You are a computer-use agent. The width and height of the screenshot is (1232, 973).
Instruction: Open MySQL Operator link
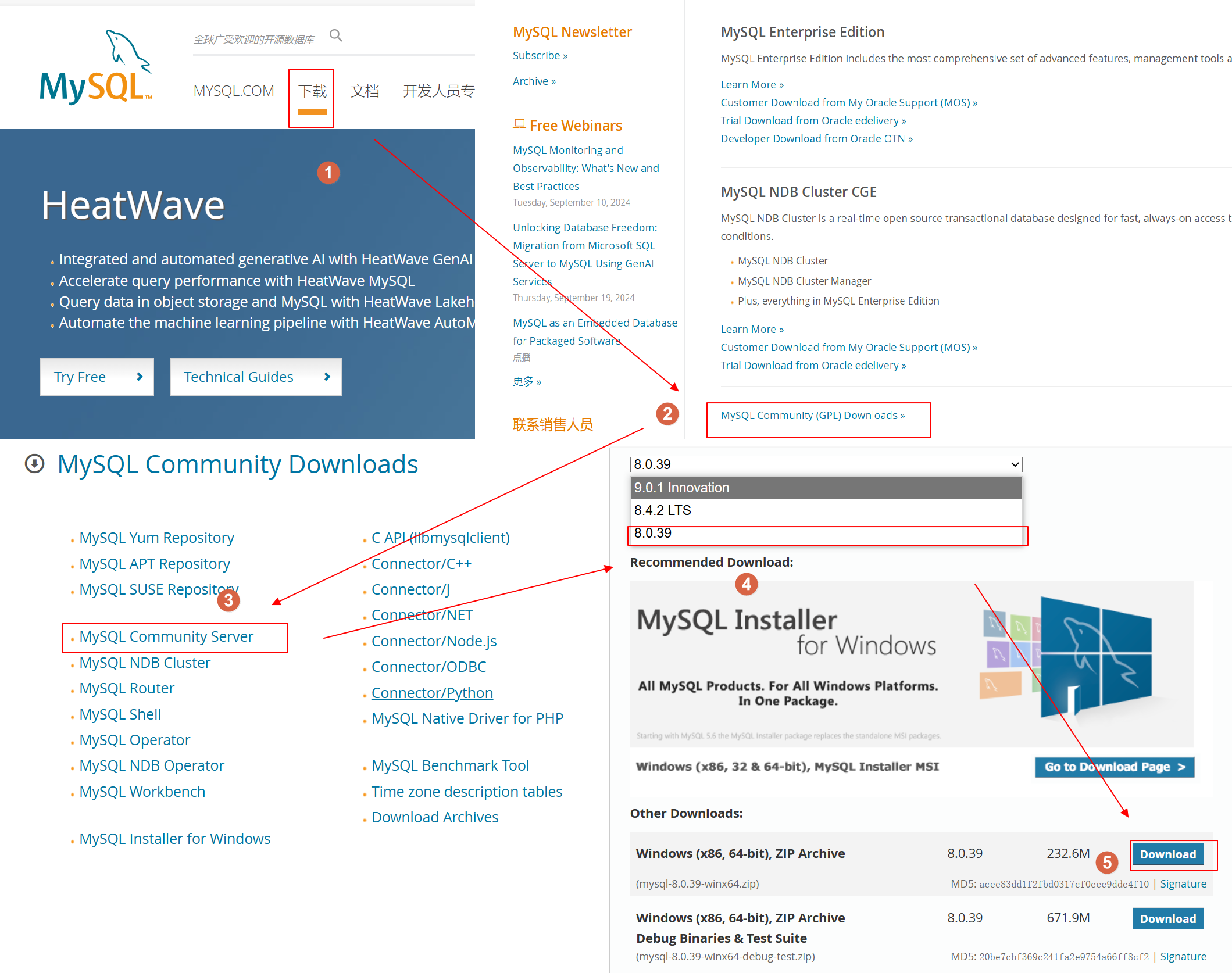135,740
